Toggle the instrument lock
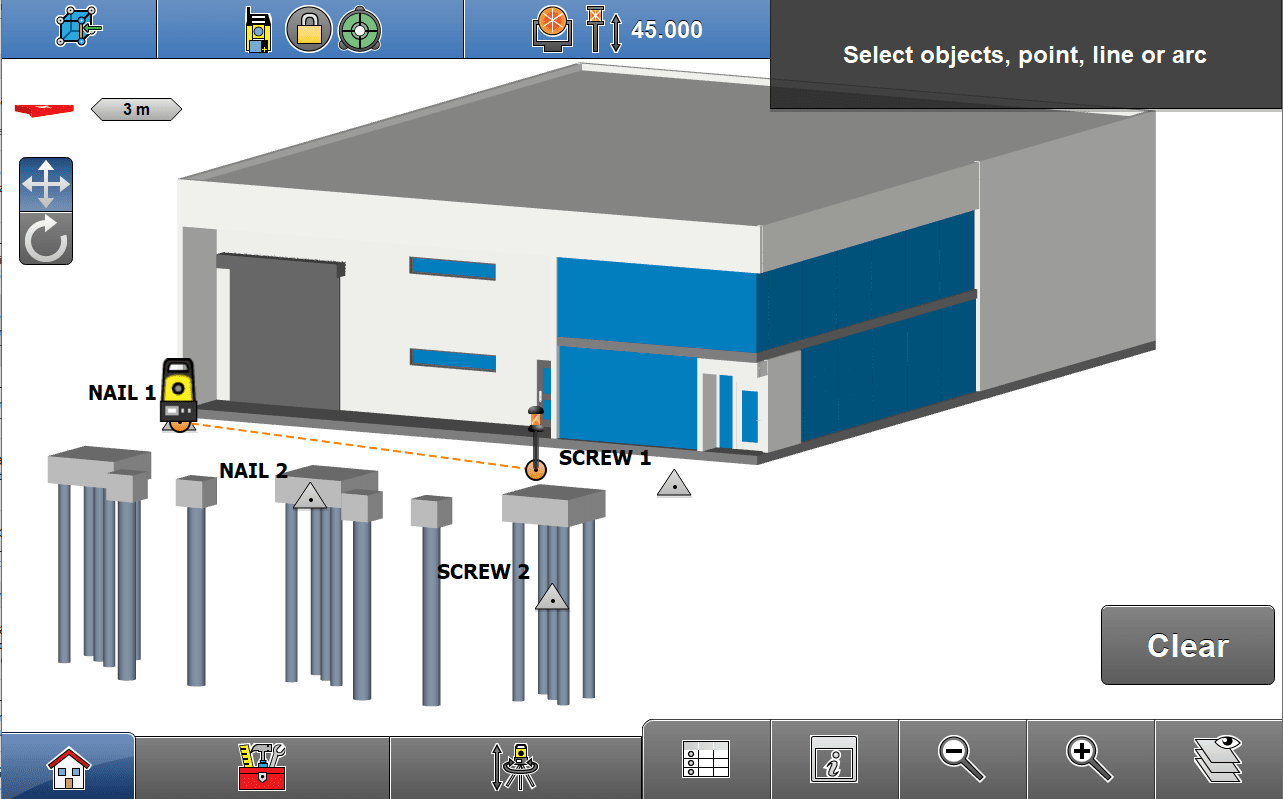 310,28
